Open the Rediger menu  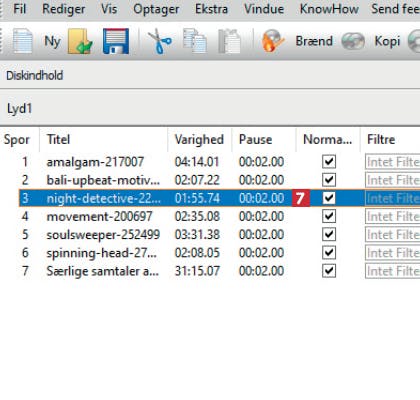click(x=63, y=9)
